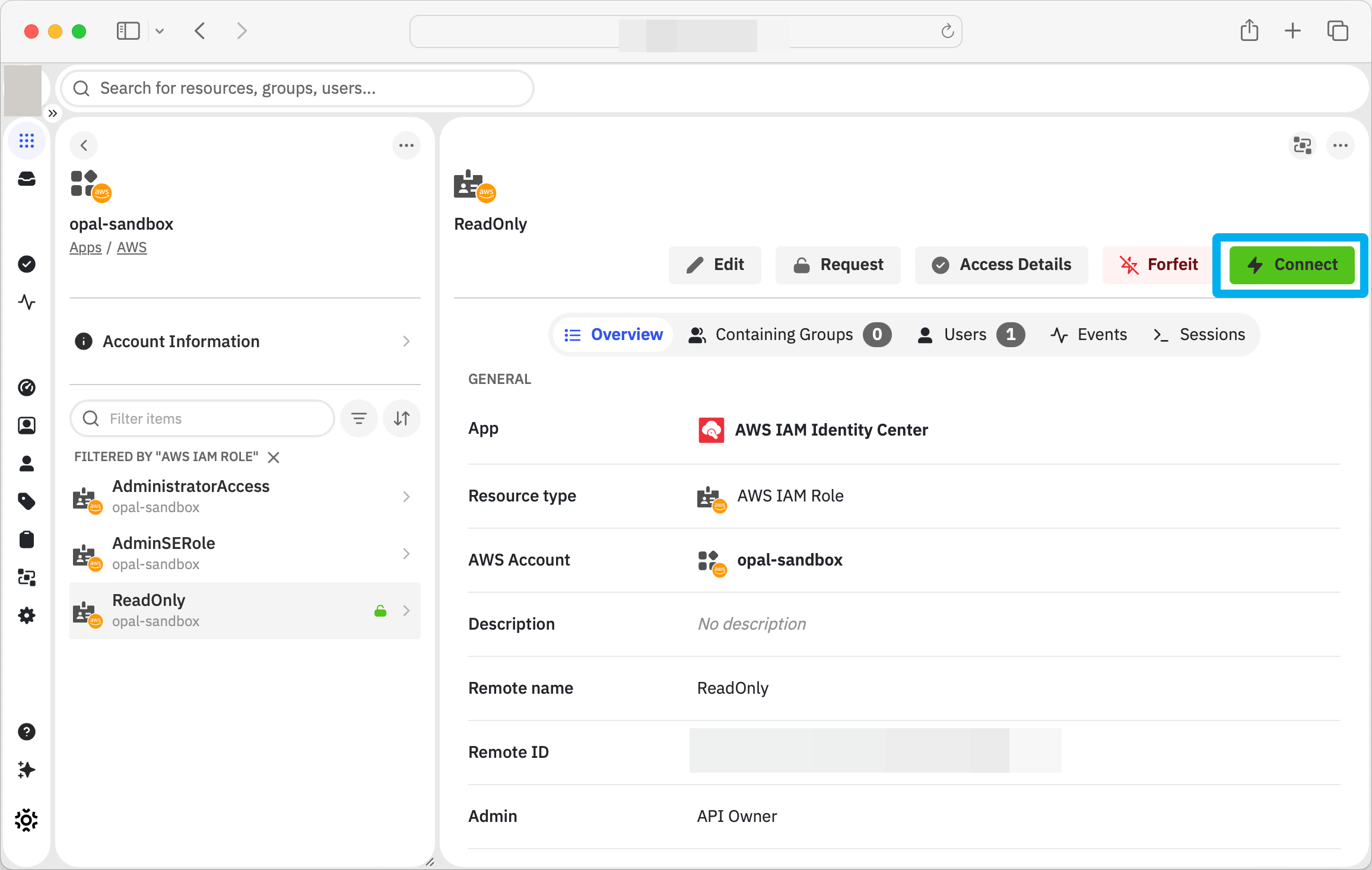
Task: Open the clipboard icon in sidebar
Action: pos(27,539)
